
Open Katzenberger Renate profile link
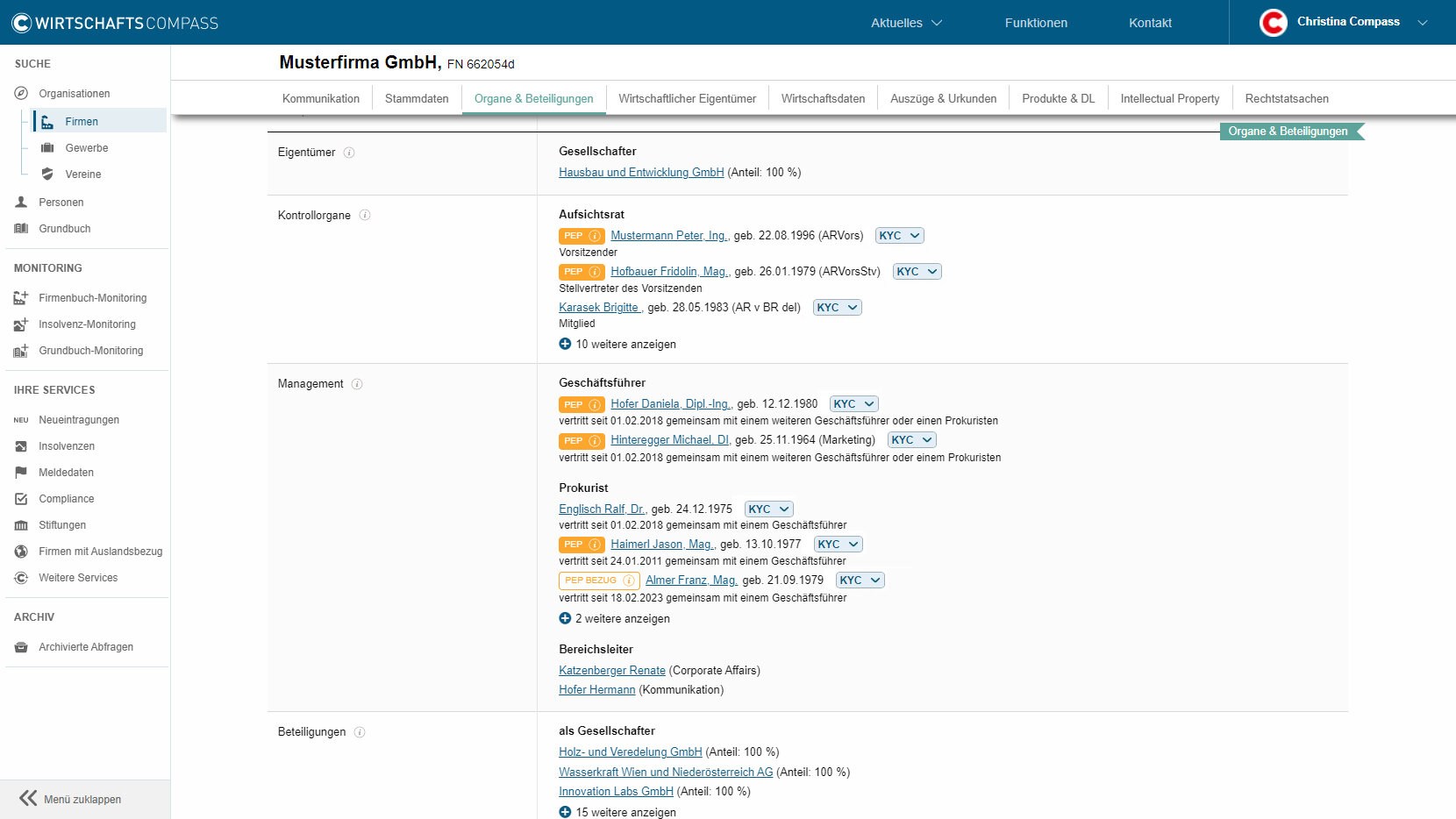point(612,671)
